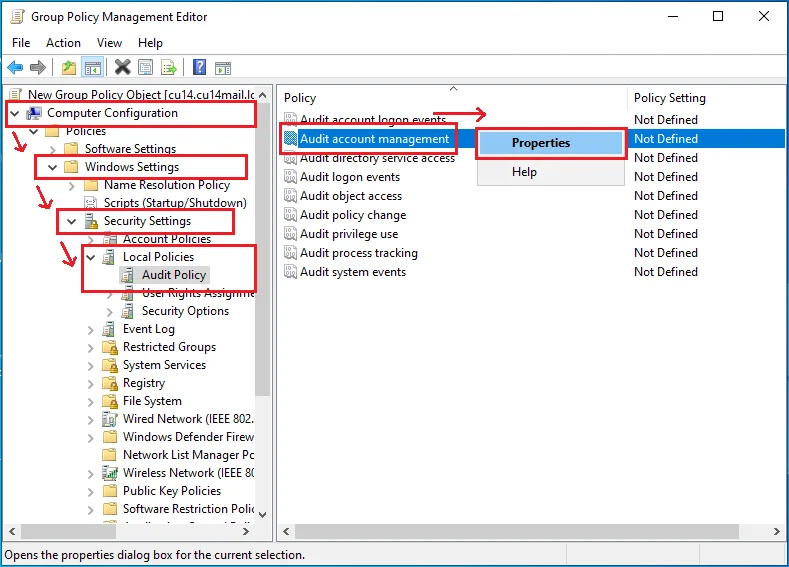Click the tree pane vertical scrollbar thumb
Viewport: 789px width, 567px height.
tap(262, 249)
